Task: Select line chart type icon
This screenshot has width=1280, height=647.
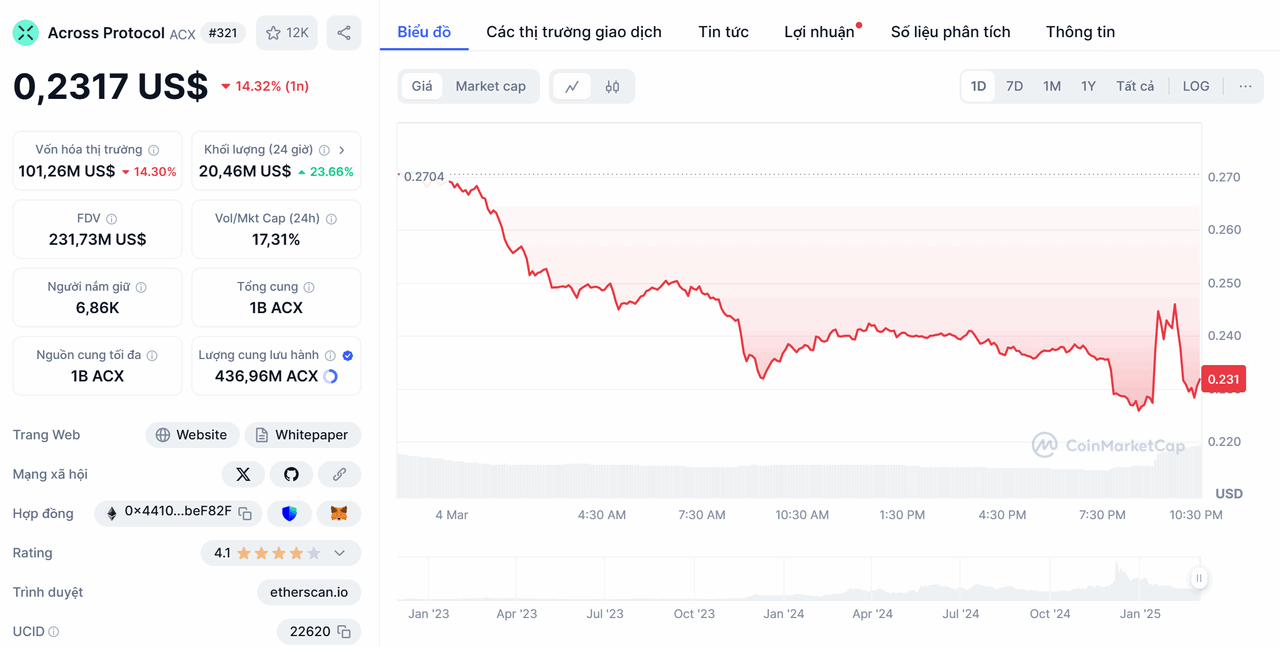Action: pos(572,87)
